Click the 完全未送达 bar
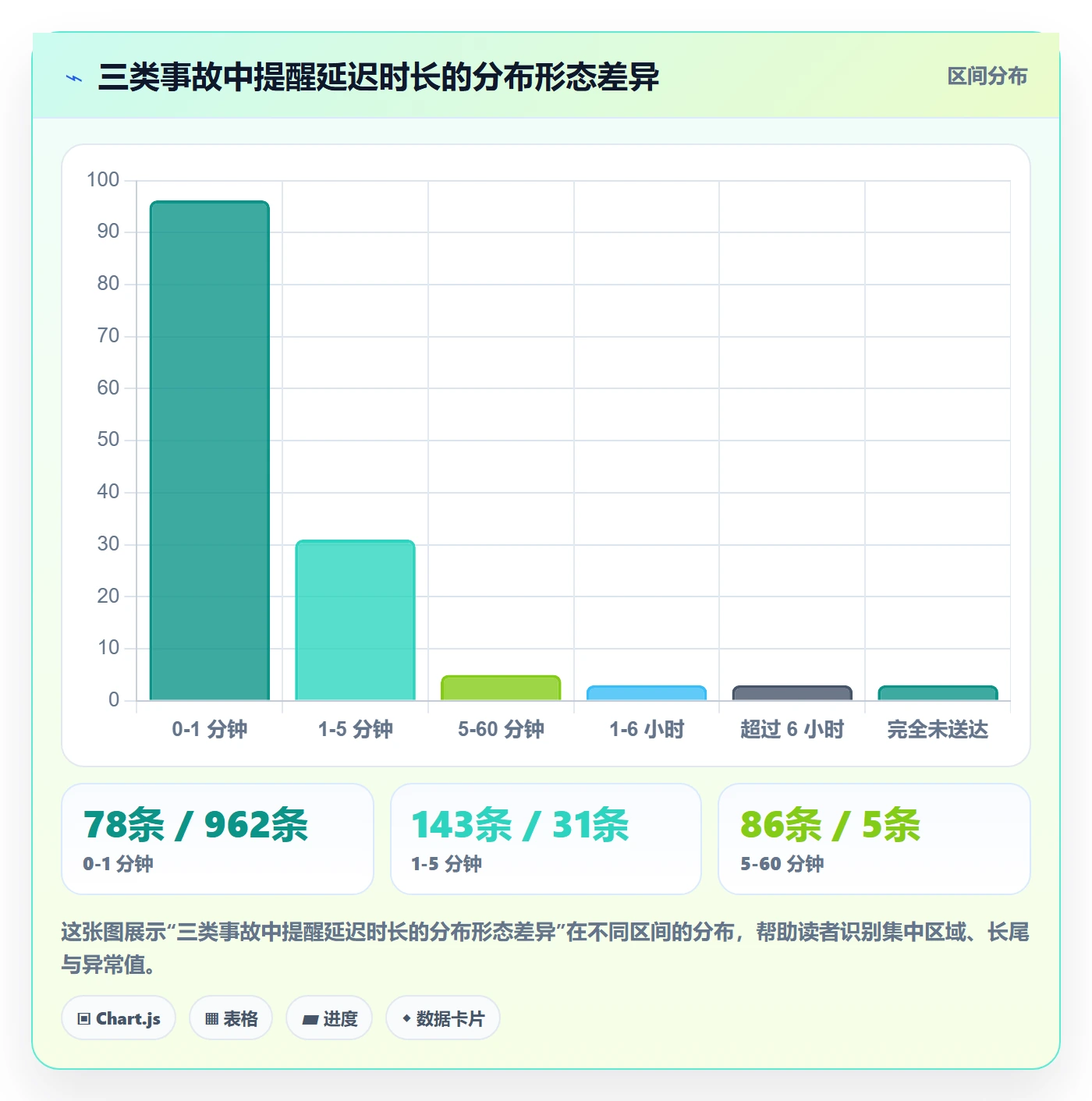The image size is (1092, 1101). point(938,693)
